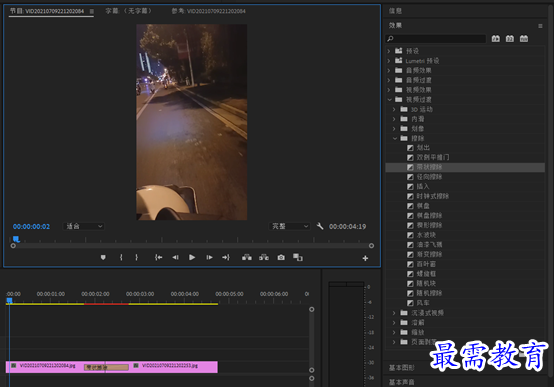The image size is (554, 387).
Task: Click the Extract icon in the program monitor
Action: tap(264, 257)
